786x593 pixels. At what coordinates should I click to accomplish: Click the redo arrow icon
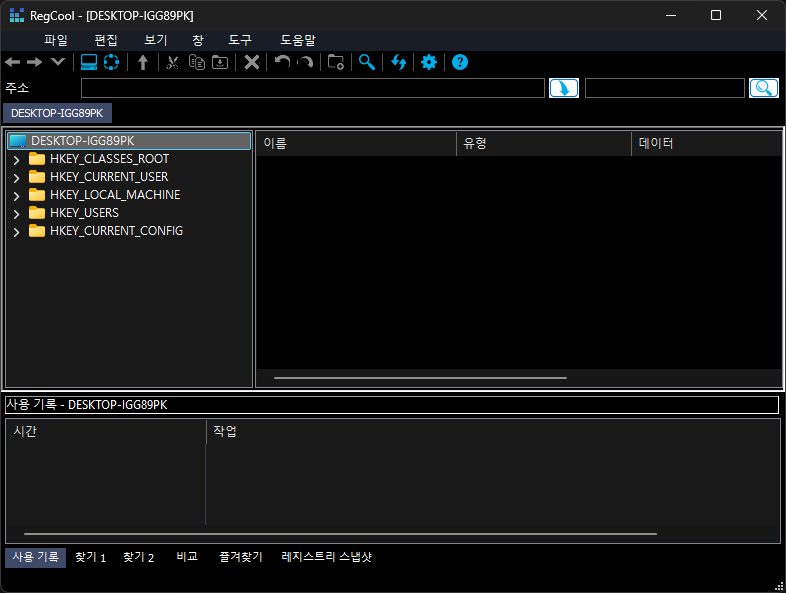305,62
